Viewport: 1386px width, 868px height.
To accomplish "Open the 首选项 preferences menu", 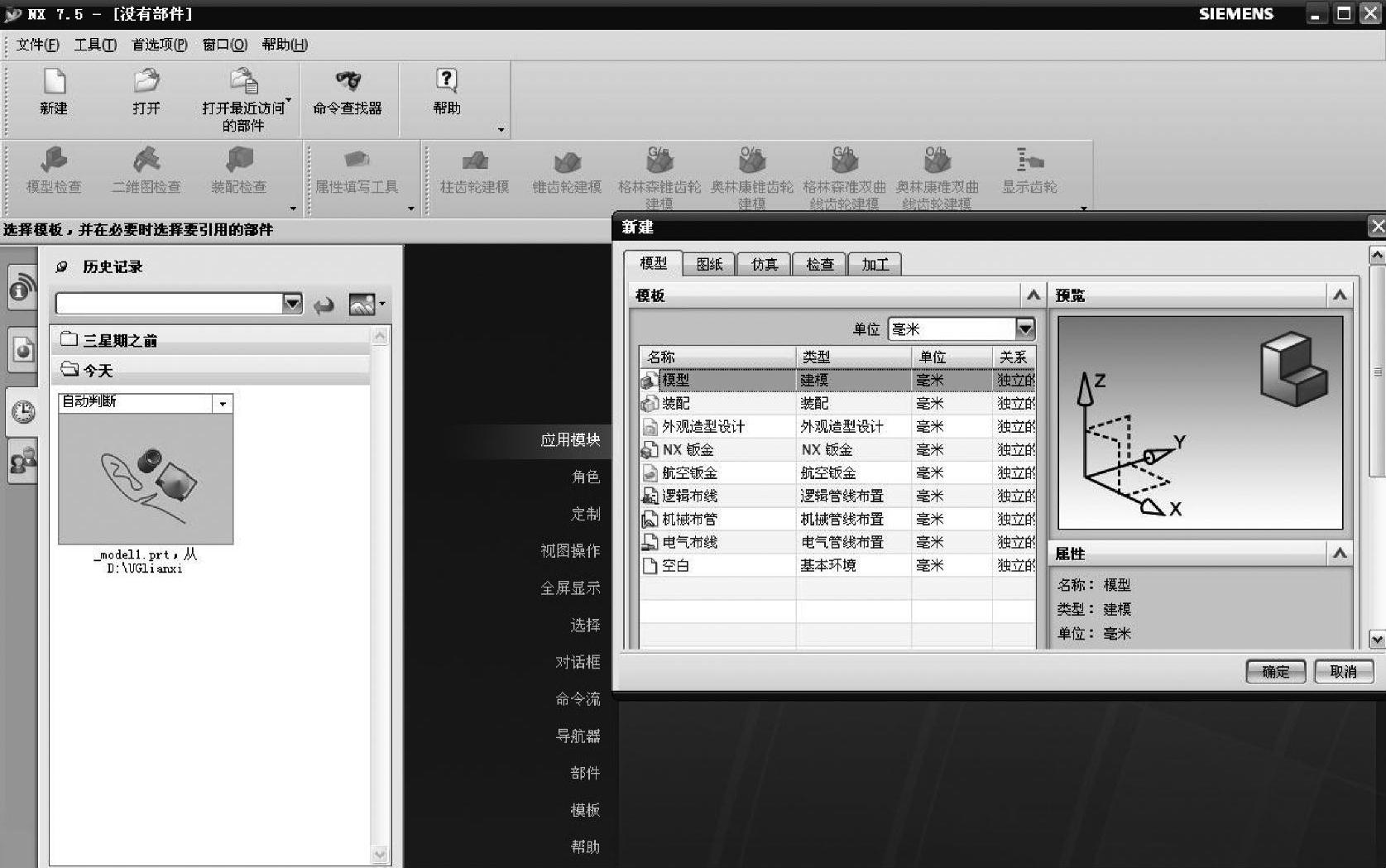I will [x=159, y=45].
